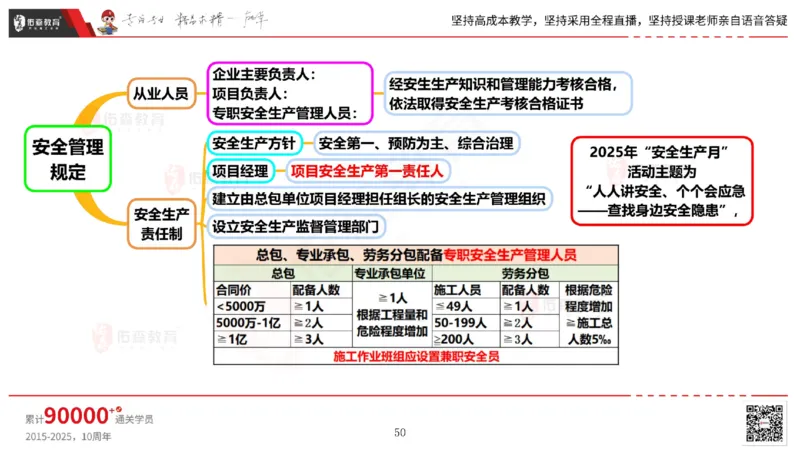Click the 2025年“安全生产月” theme box

[x=662, y=181]
